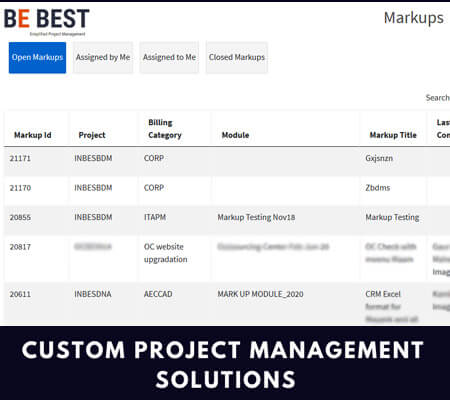Click the Zbdms markup title

tap(378, 188)
